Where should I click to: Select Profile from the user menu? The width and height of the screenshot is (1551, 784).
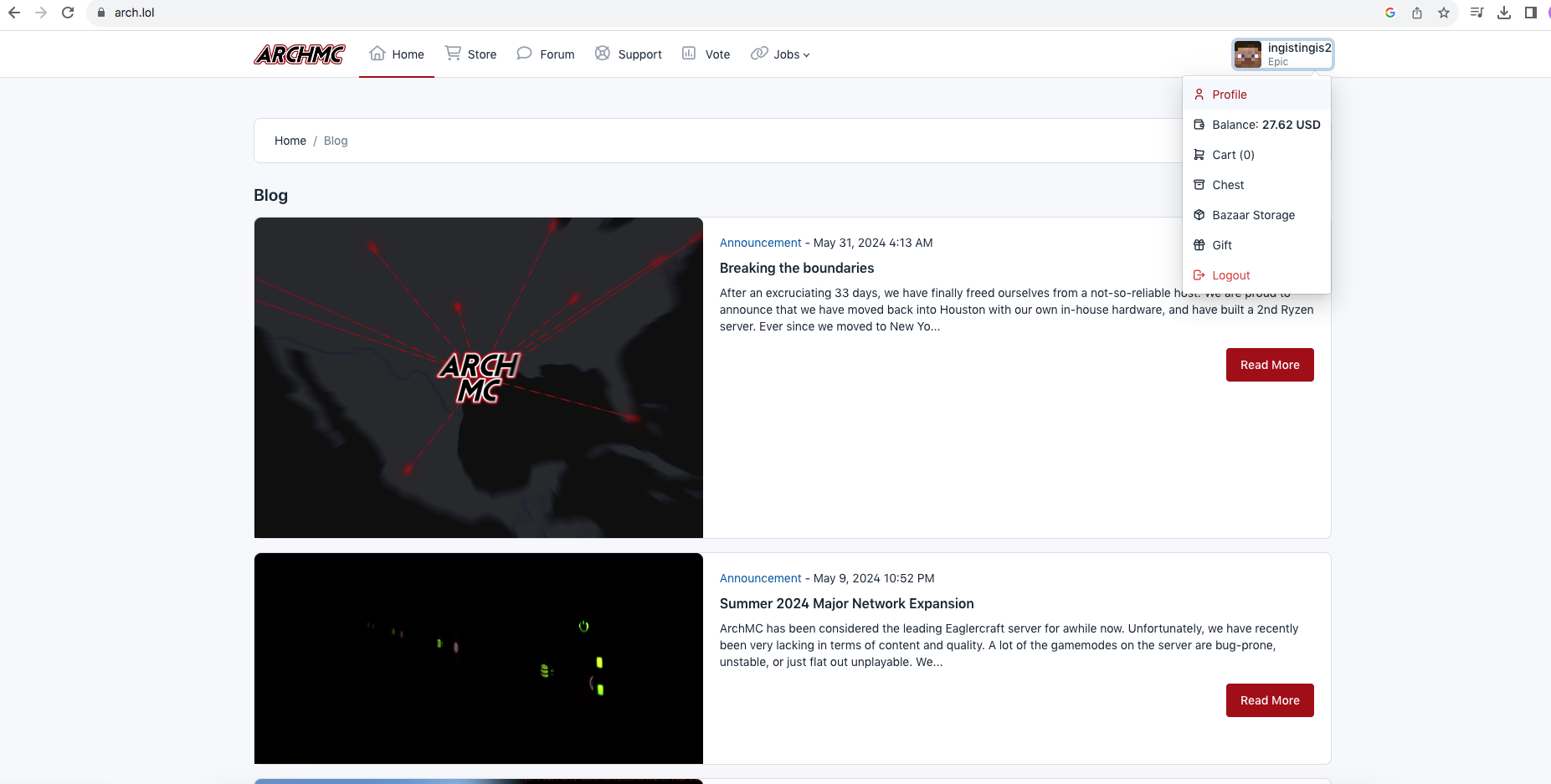point(1256,95)
